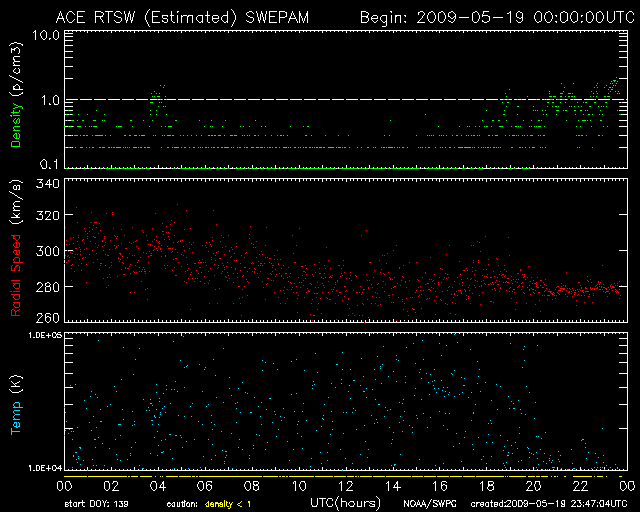Click the title 'ACE RTSW (Estimated) SWEPAM'

(x=182, y=18)
